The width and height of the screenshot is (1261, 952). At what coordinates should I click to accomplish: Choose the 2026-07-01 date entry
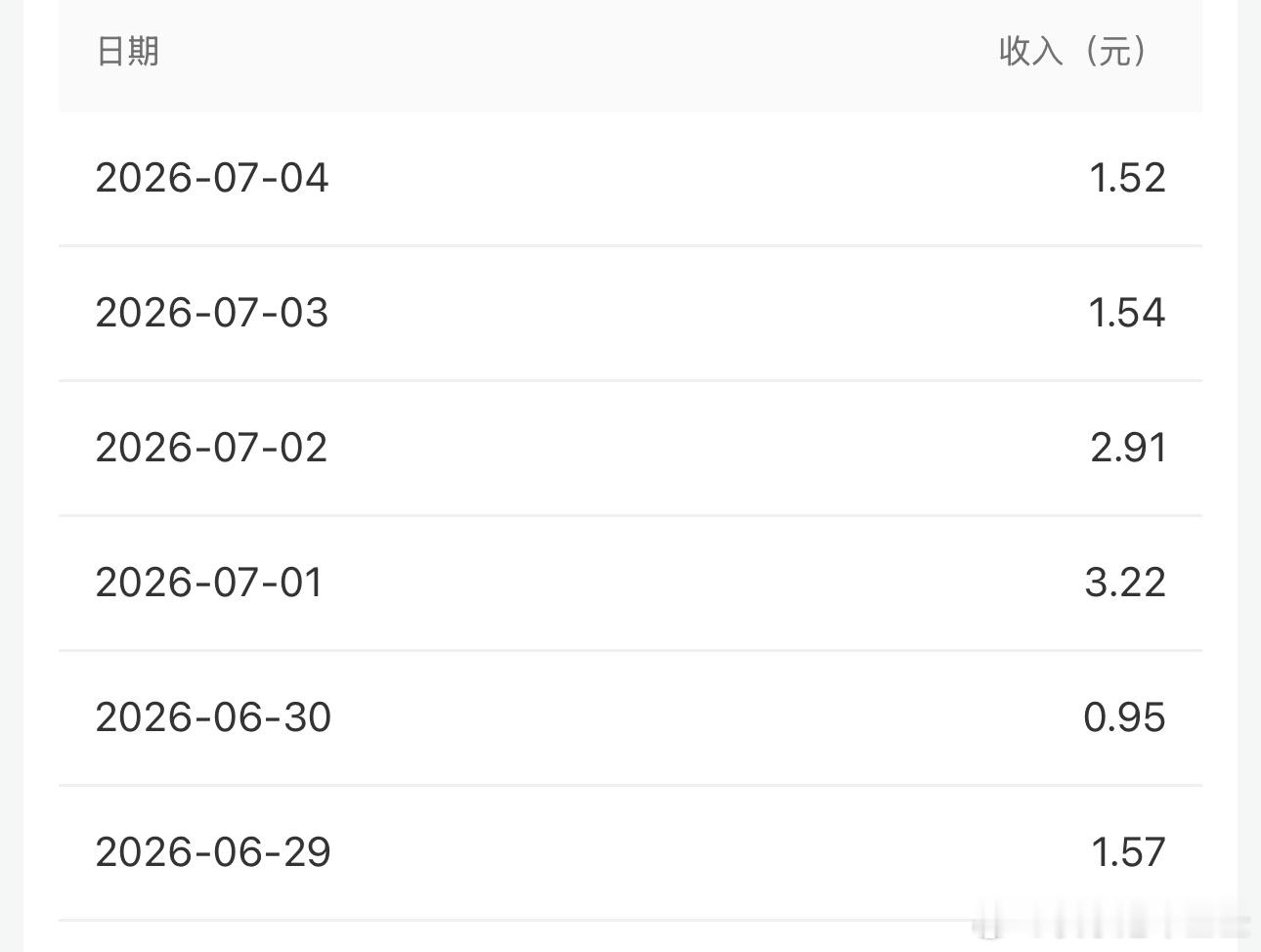[209, 583]
